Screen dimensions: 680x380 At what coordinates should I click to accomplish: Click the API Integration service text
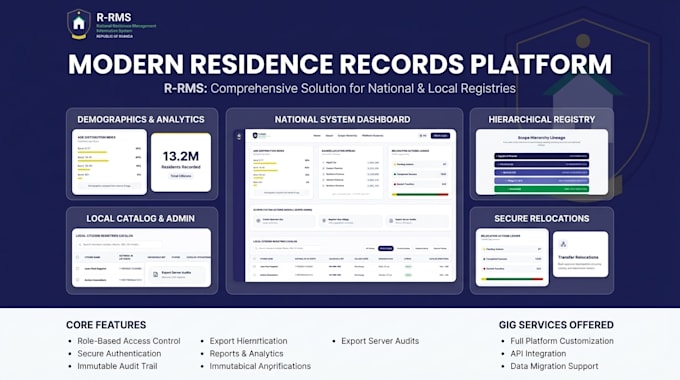[x=538, y=354]
